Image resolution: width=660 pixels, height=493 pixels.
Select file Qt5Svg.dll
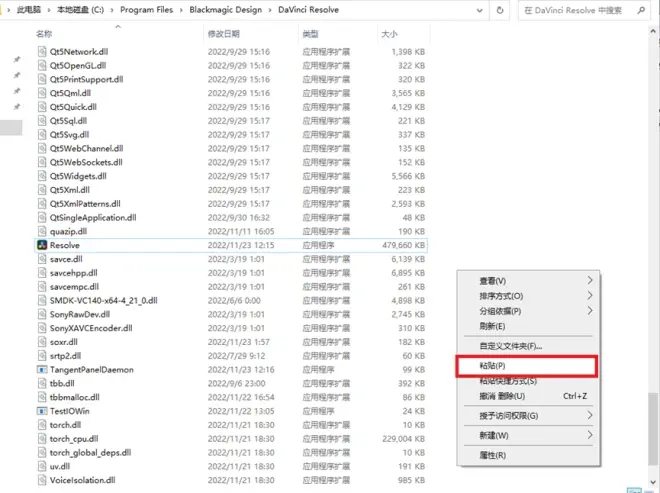(69, 135)
